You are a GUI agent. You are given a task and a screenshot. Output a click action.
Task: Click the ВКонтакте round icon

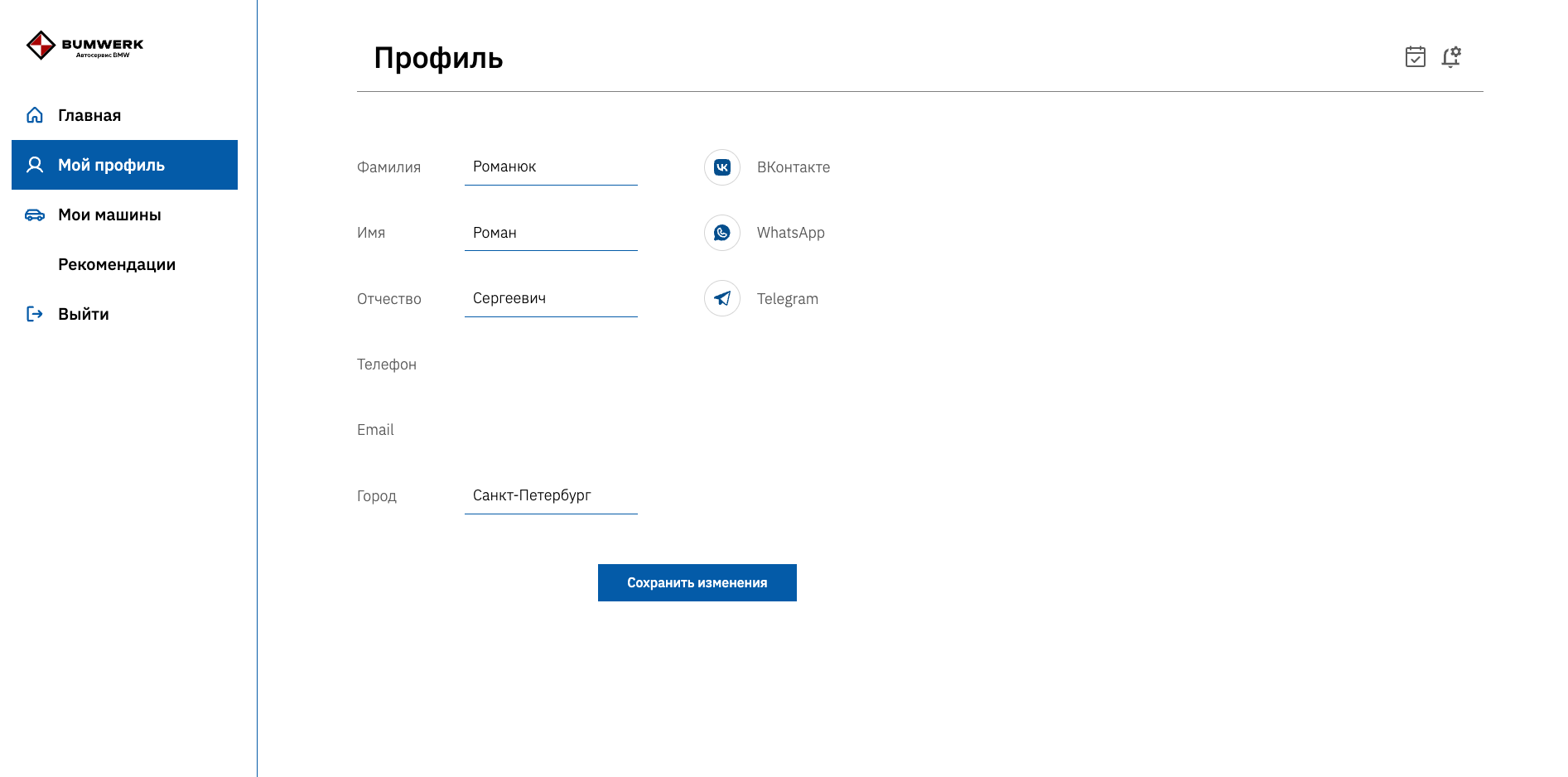(x=722, y=167)
